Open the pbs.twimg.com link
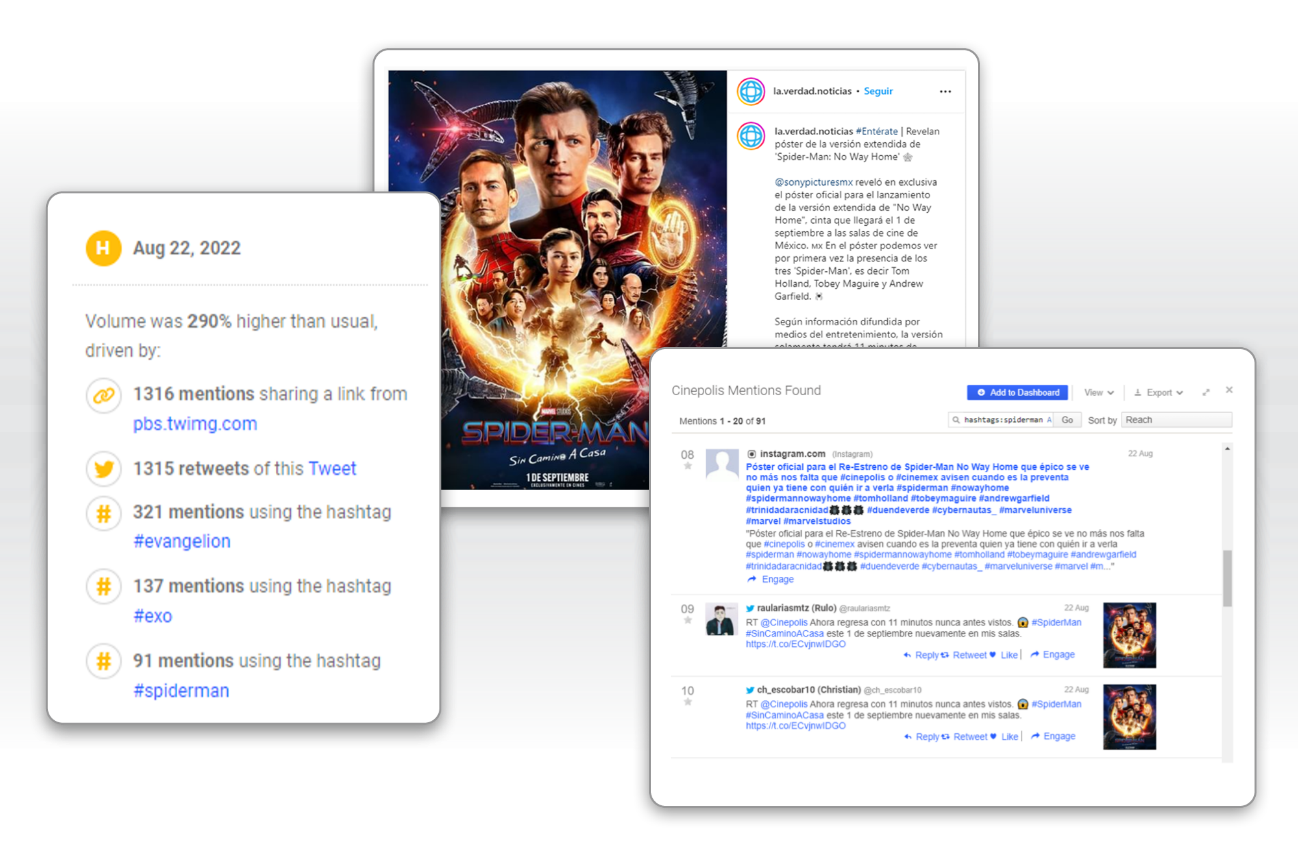 click(195, 424)
